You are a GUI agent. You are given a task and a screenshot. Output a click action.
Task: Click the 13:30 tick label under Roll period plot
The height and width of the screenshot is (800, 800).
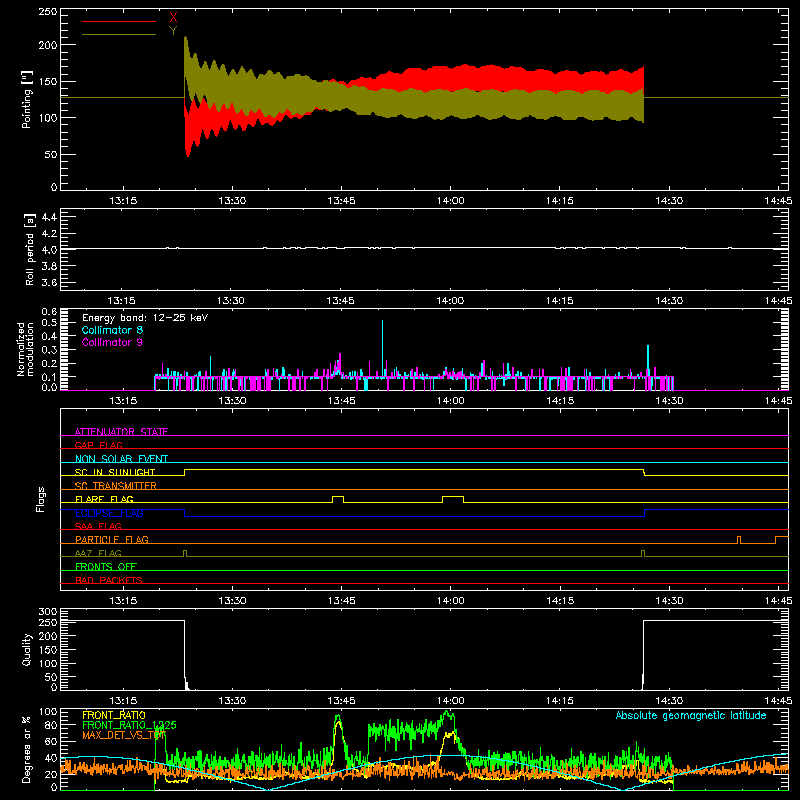pyautogui.click(x=232, y=301)
